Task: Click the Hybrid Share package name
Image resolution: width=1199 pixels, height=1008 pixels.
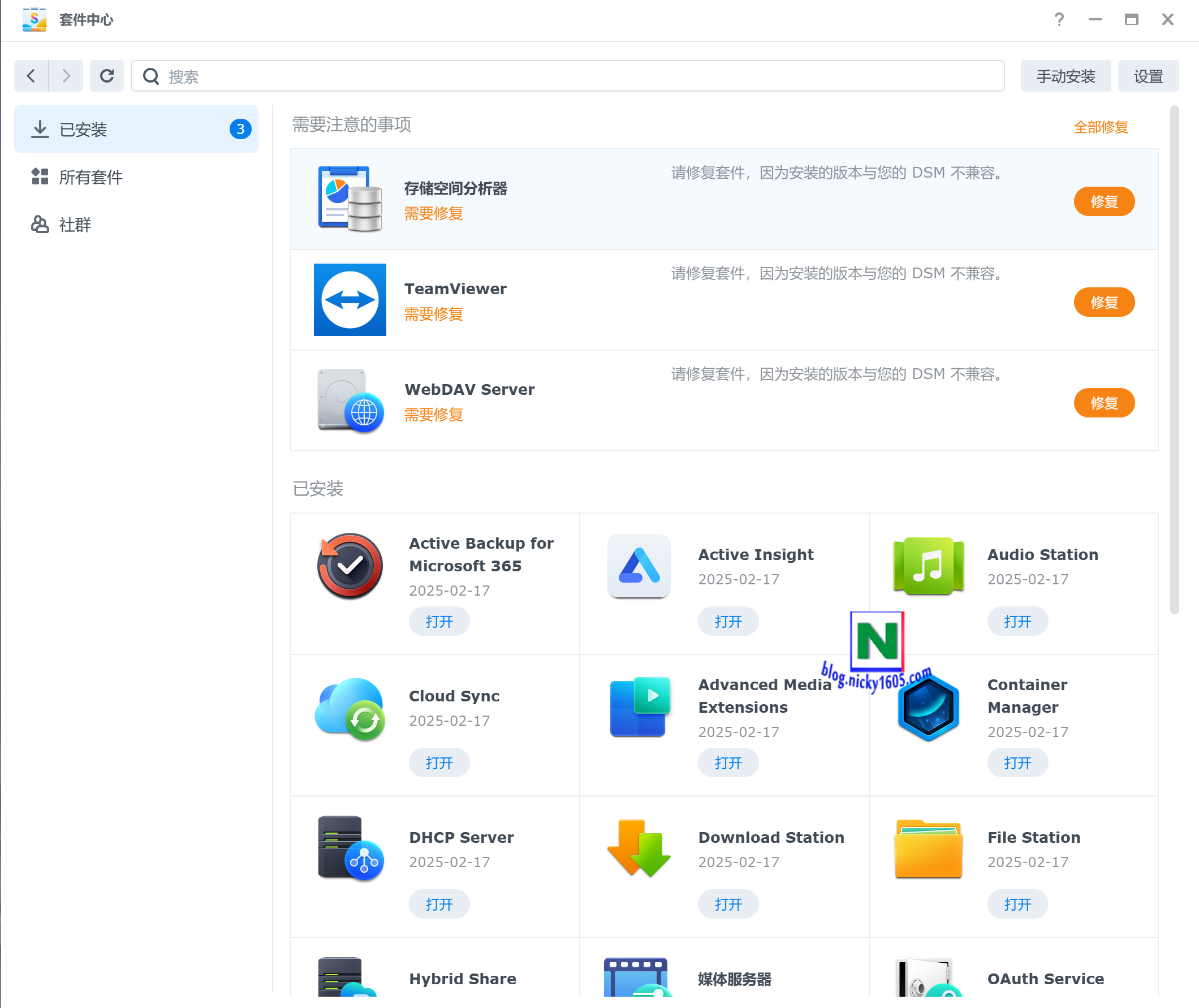Action: coord(462,979)
